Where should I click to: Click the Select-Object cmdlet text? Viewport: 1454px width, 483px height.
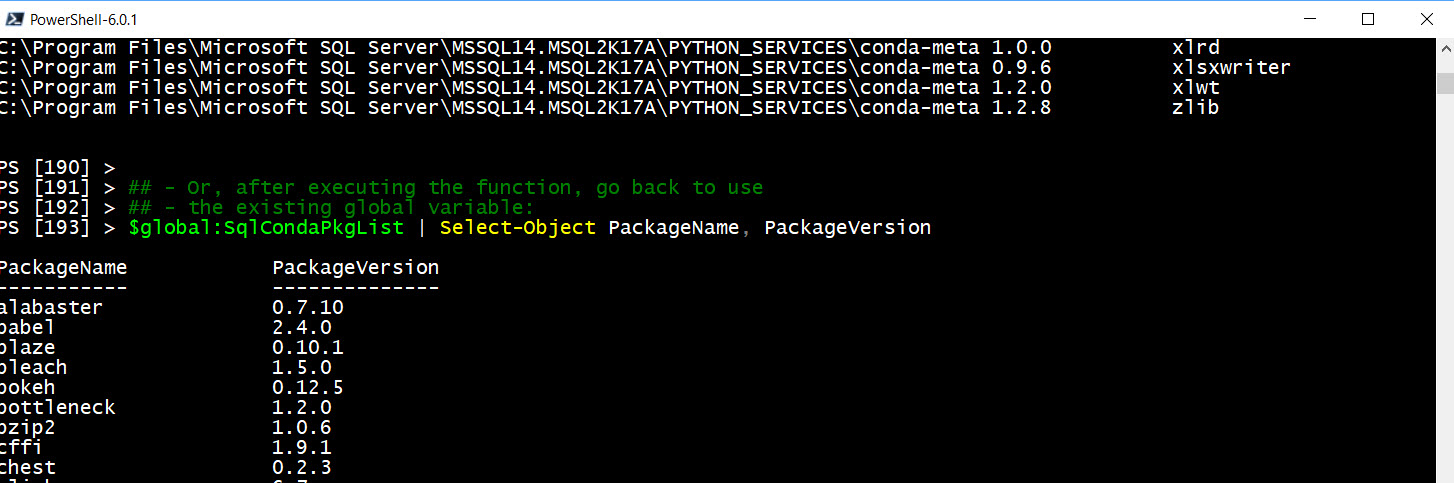517,228
